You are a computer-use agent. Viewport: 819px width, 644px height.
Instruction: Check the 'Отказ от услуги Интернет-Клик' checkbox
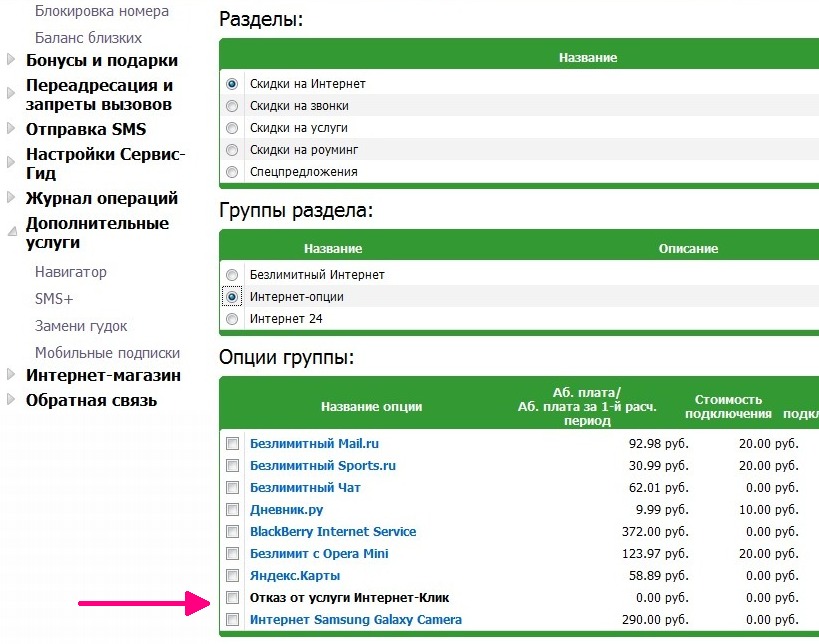232,598
